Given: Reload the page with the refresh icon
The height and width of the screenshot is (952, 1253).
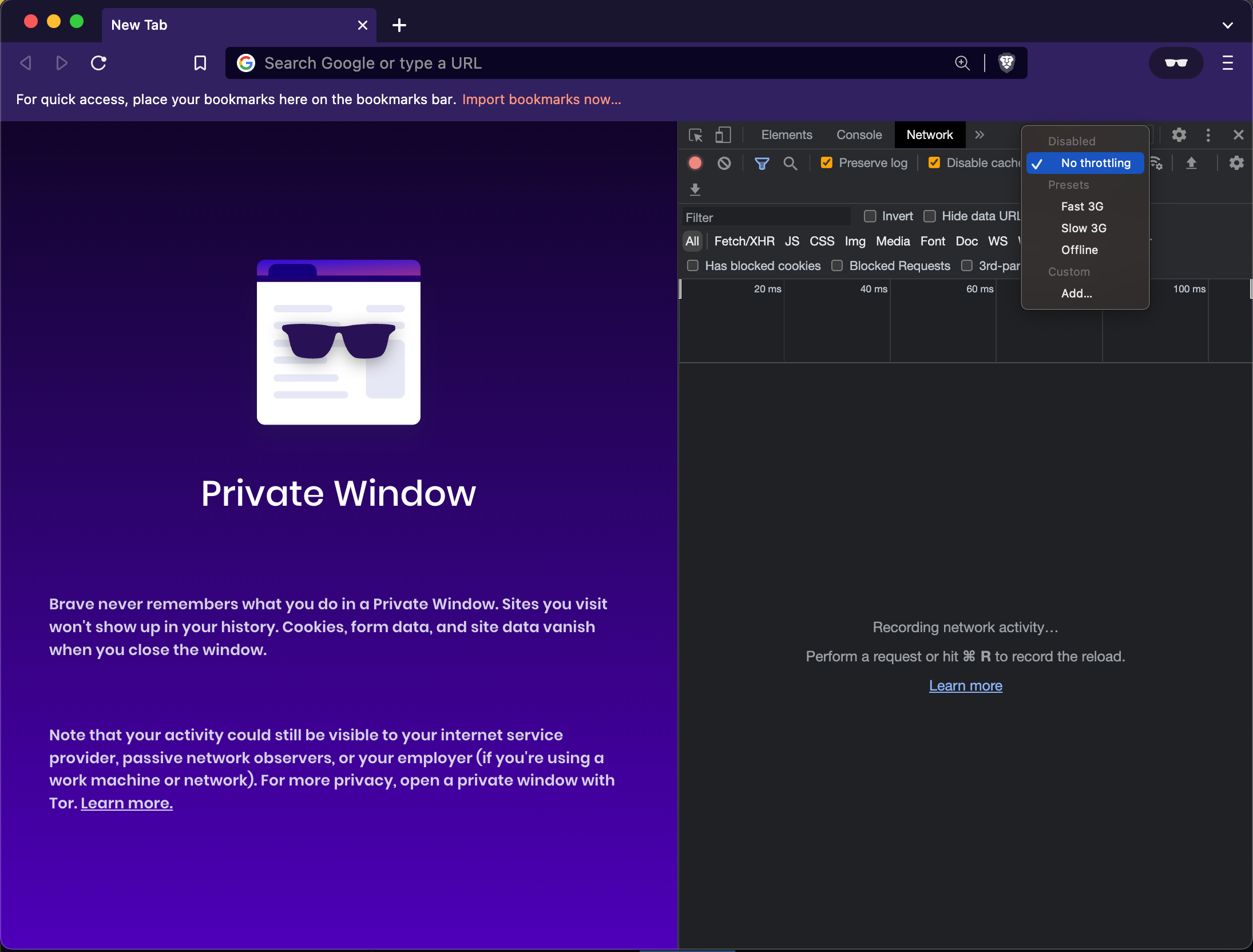Looking at the screenshot, I should (x=98, y=63).
